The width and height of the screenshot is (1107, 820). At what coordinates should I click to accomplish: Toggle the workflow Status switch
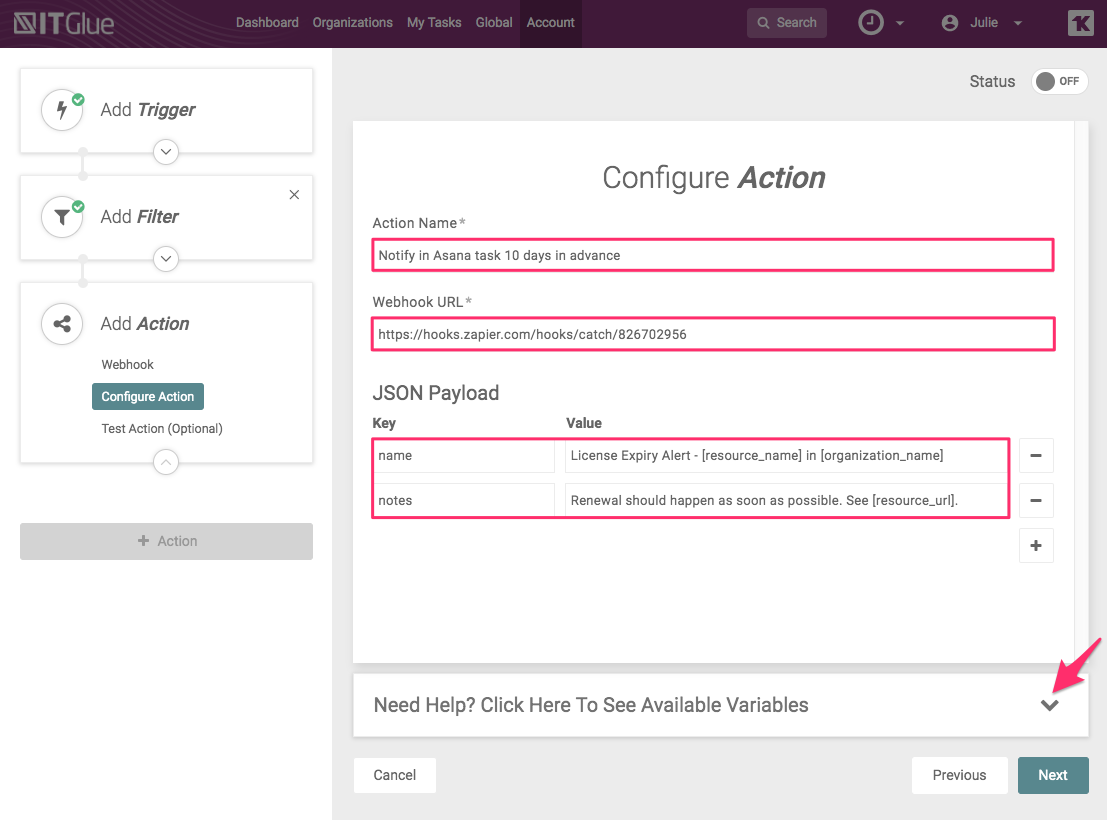(x=1058, y=82)
